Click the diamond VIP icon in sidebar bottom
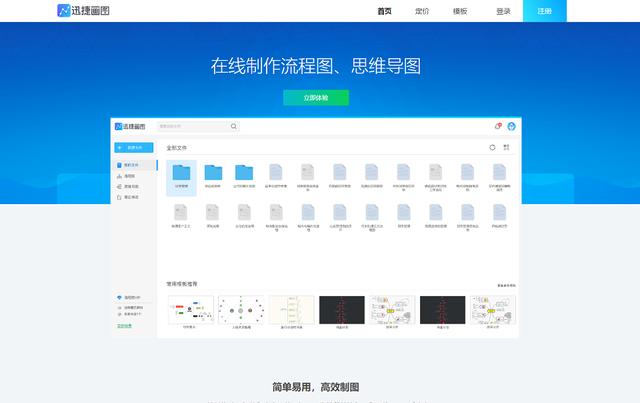 [x=119, y=298]
